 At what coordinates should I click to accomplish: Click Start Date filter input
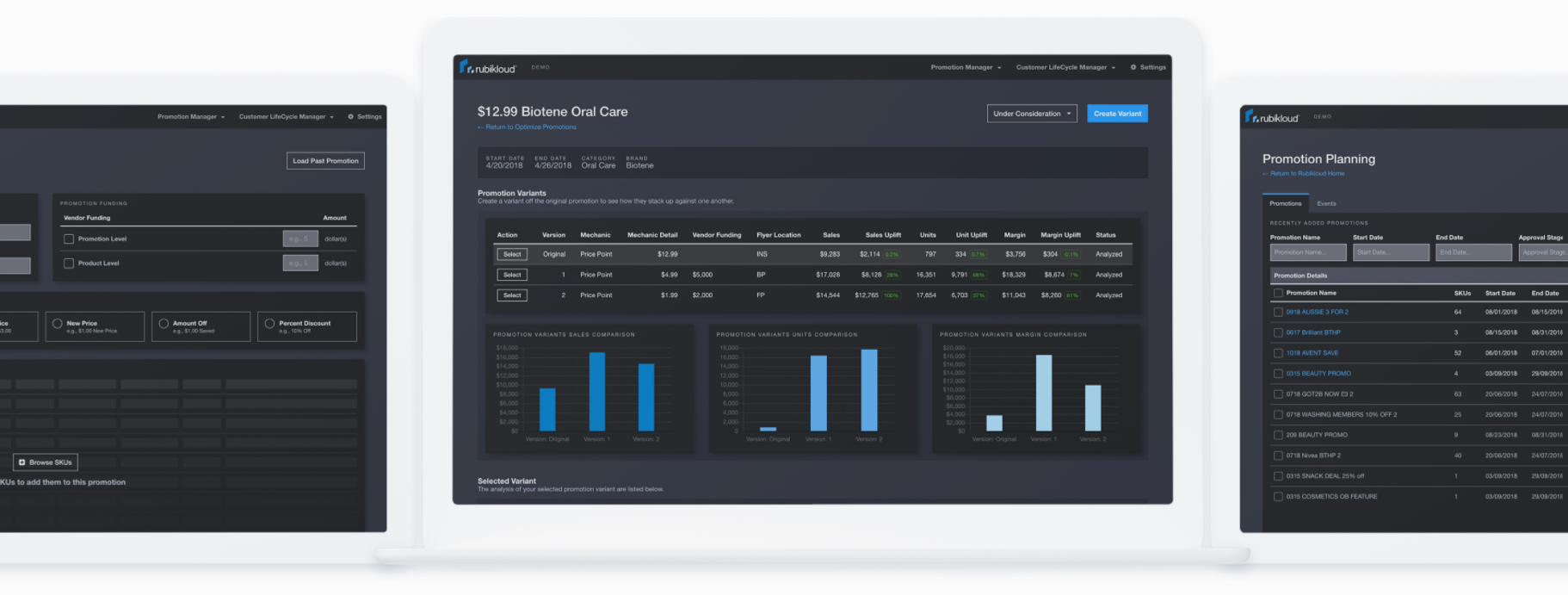[x=1391, y=252]
